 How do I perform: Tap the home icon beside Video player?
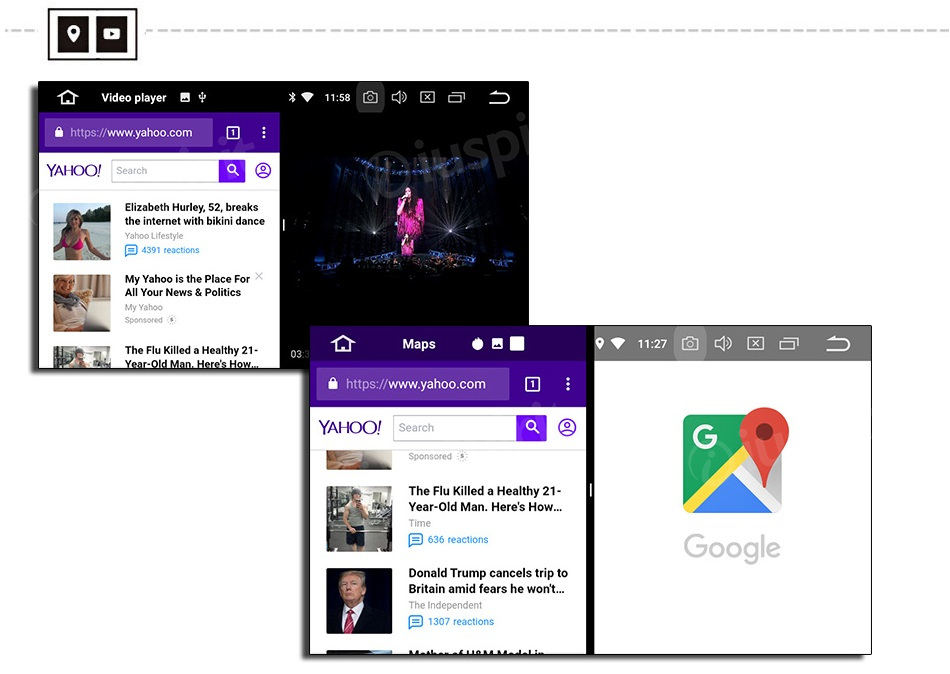[x=68, y=98]
